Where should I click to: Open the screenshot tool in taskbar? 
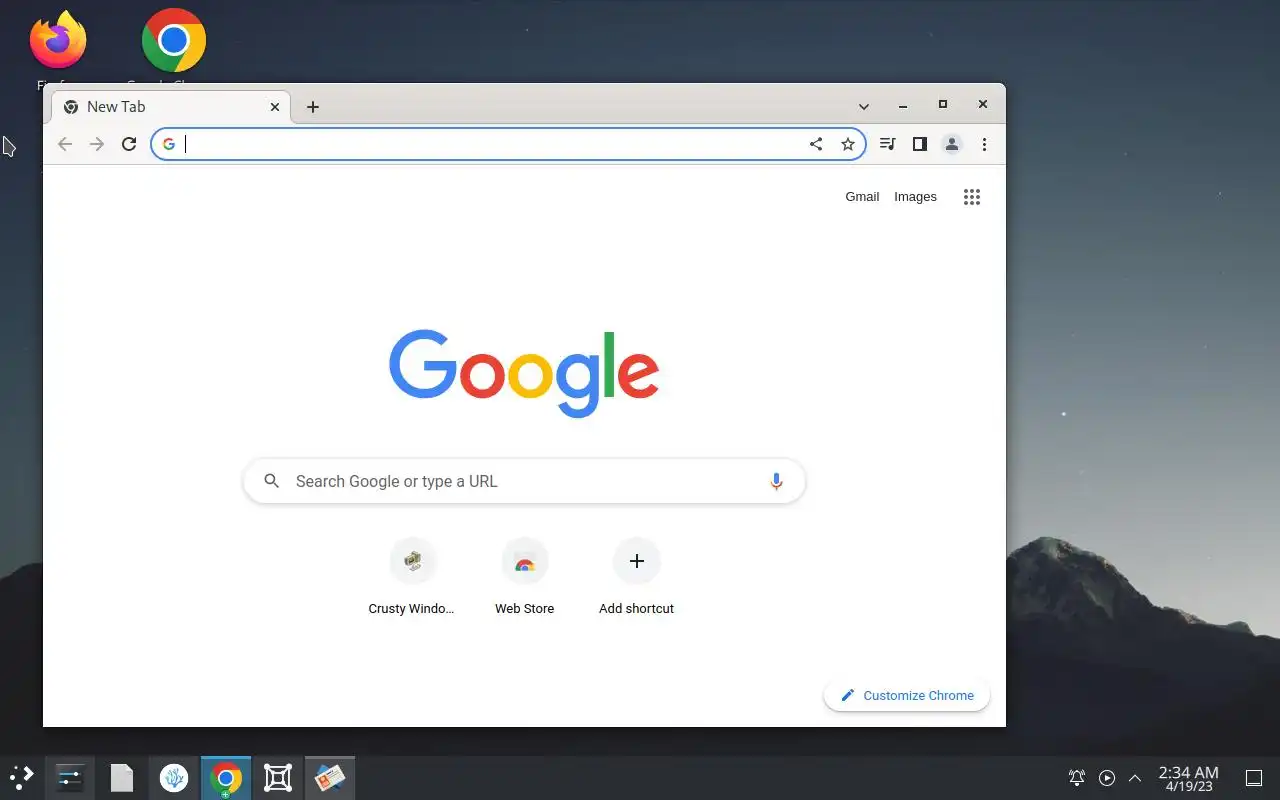tap(278, 778)
